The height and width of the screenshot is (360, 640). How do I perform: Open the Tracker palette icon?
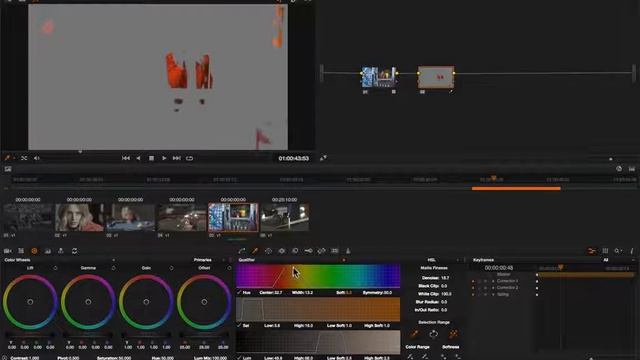[x=282, y=251]
